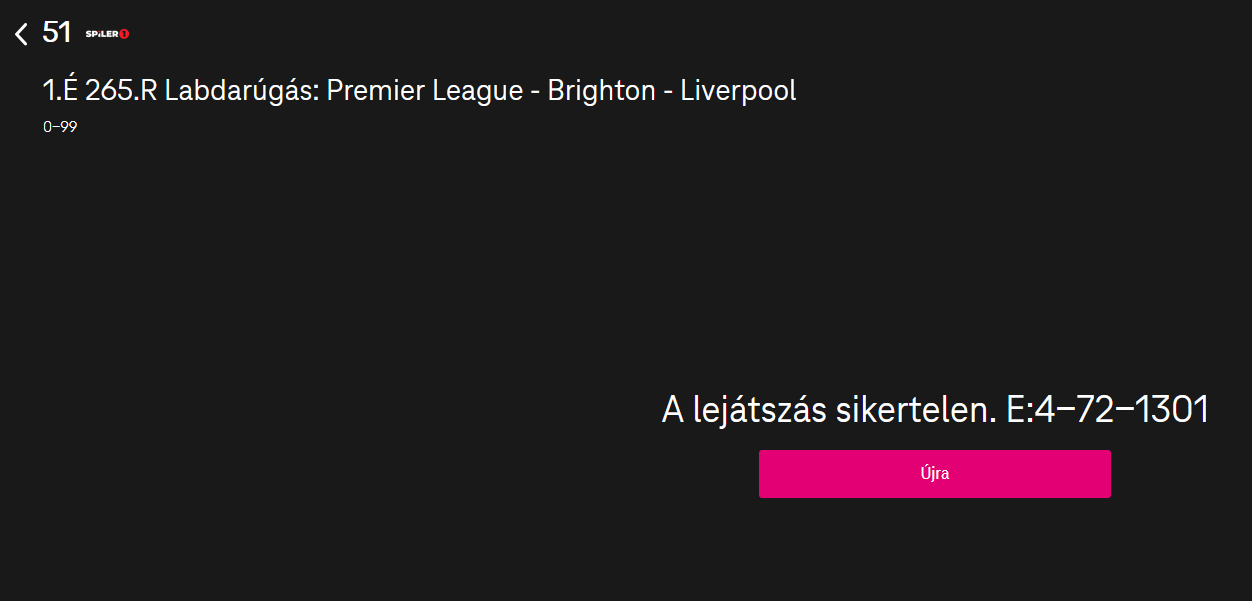This screenshot has height=601, width=1252.
Task: Click 'Premier League' in the program title
Action: pyautogui.click(x=425, y=91)
